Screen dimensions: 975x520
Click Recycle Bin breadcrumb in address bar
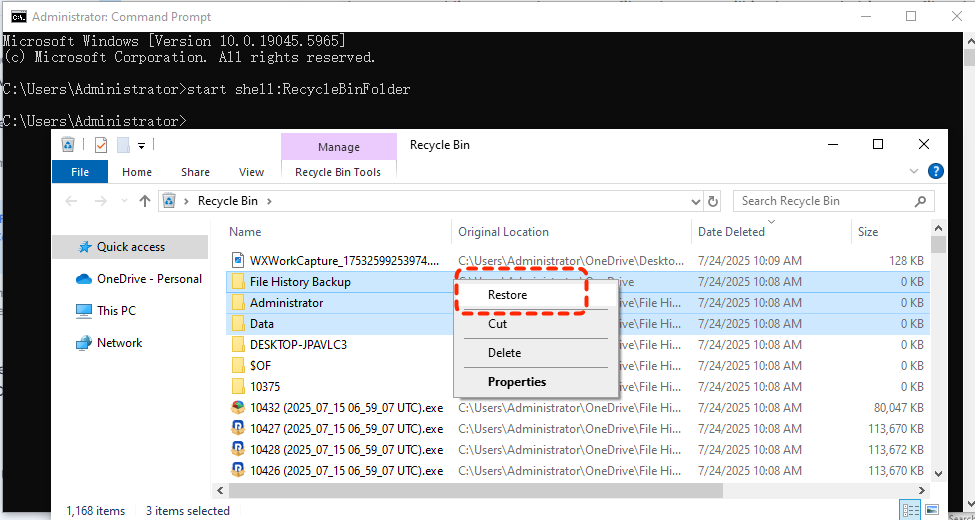click(228, 201)
